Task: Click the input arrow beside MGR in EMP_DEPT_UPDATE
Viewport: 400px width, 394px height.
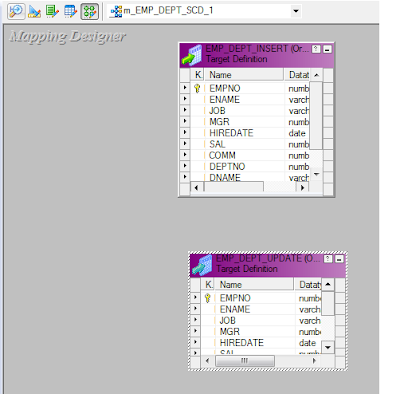Action: [x=195, y=331]
